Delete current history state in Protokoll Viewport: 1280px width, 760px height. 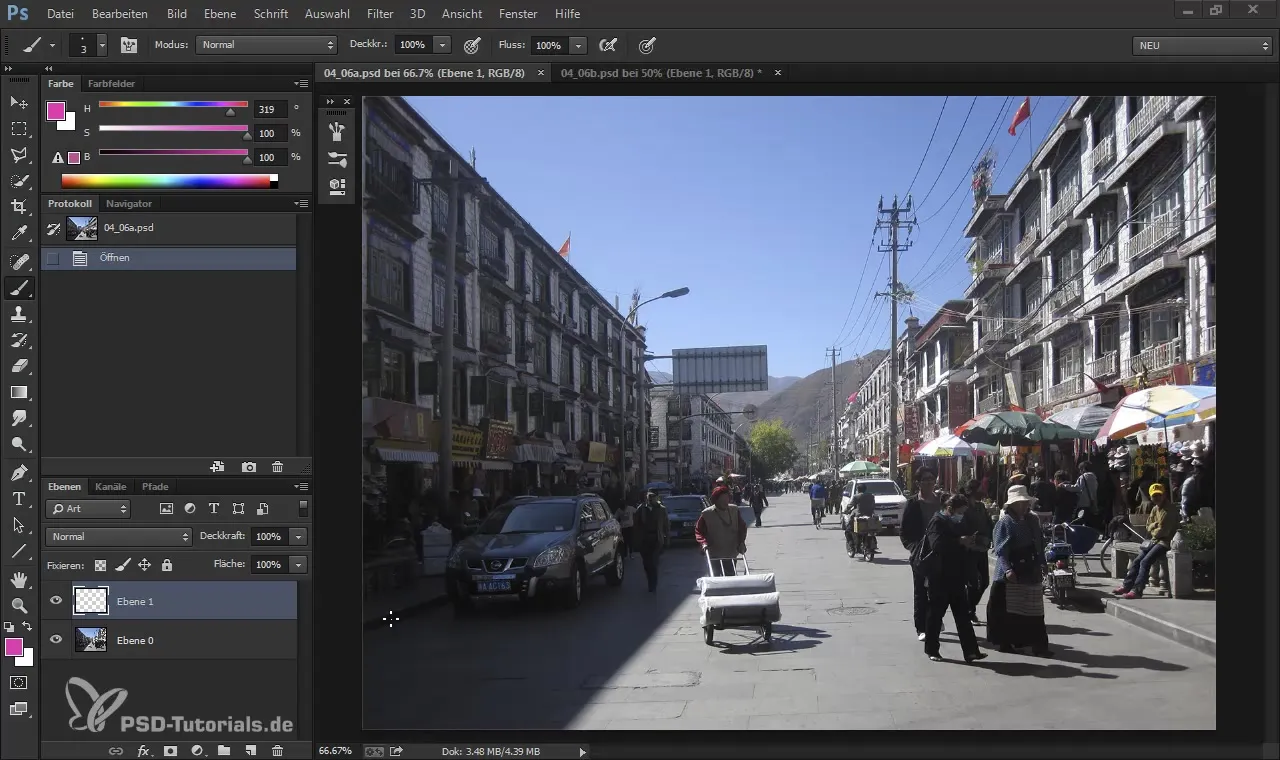(x=278, y=467)
